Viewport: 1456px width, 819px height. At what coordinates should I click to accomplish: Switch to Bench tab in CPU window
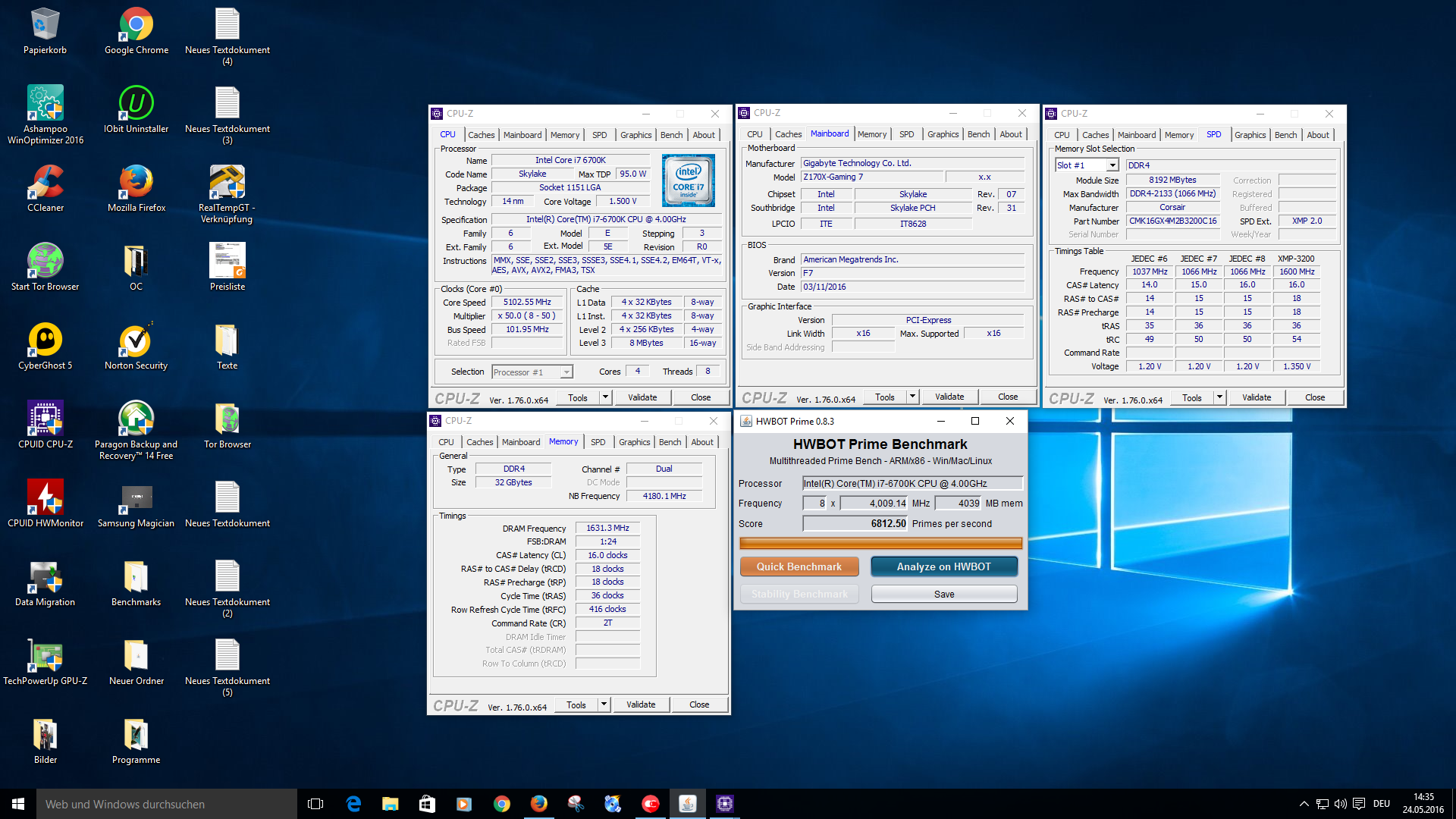point(671,135)
